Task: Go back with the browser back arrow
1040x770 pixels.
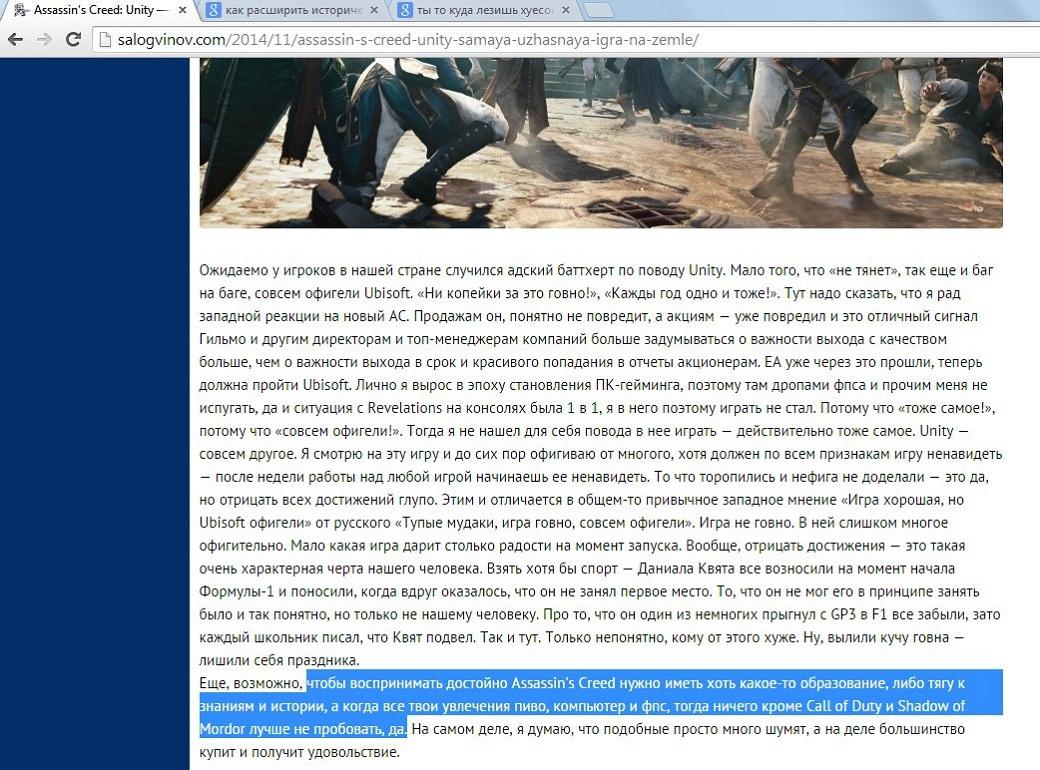Action: tap(15, 40)
